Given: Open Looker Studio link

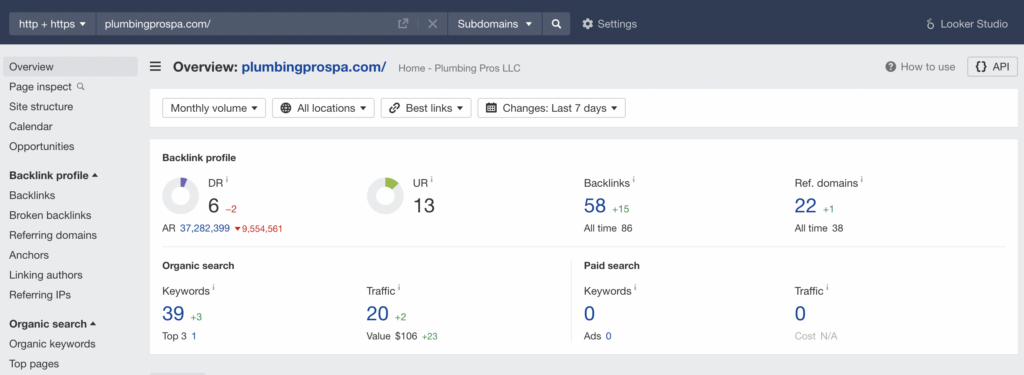Looking at the screenshot, I should [x=967, y=24].
